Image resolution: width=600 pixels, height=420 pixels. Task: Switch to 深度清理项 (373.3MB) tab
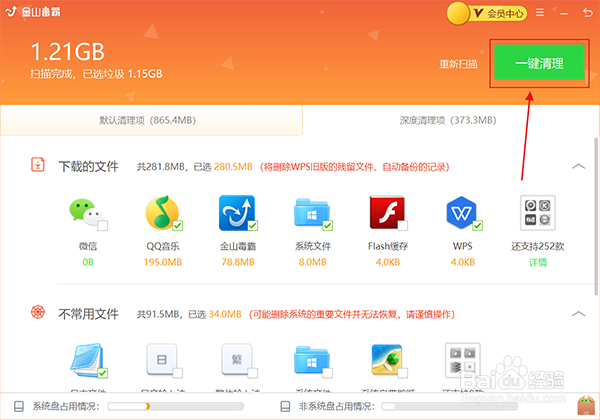448,120
